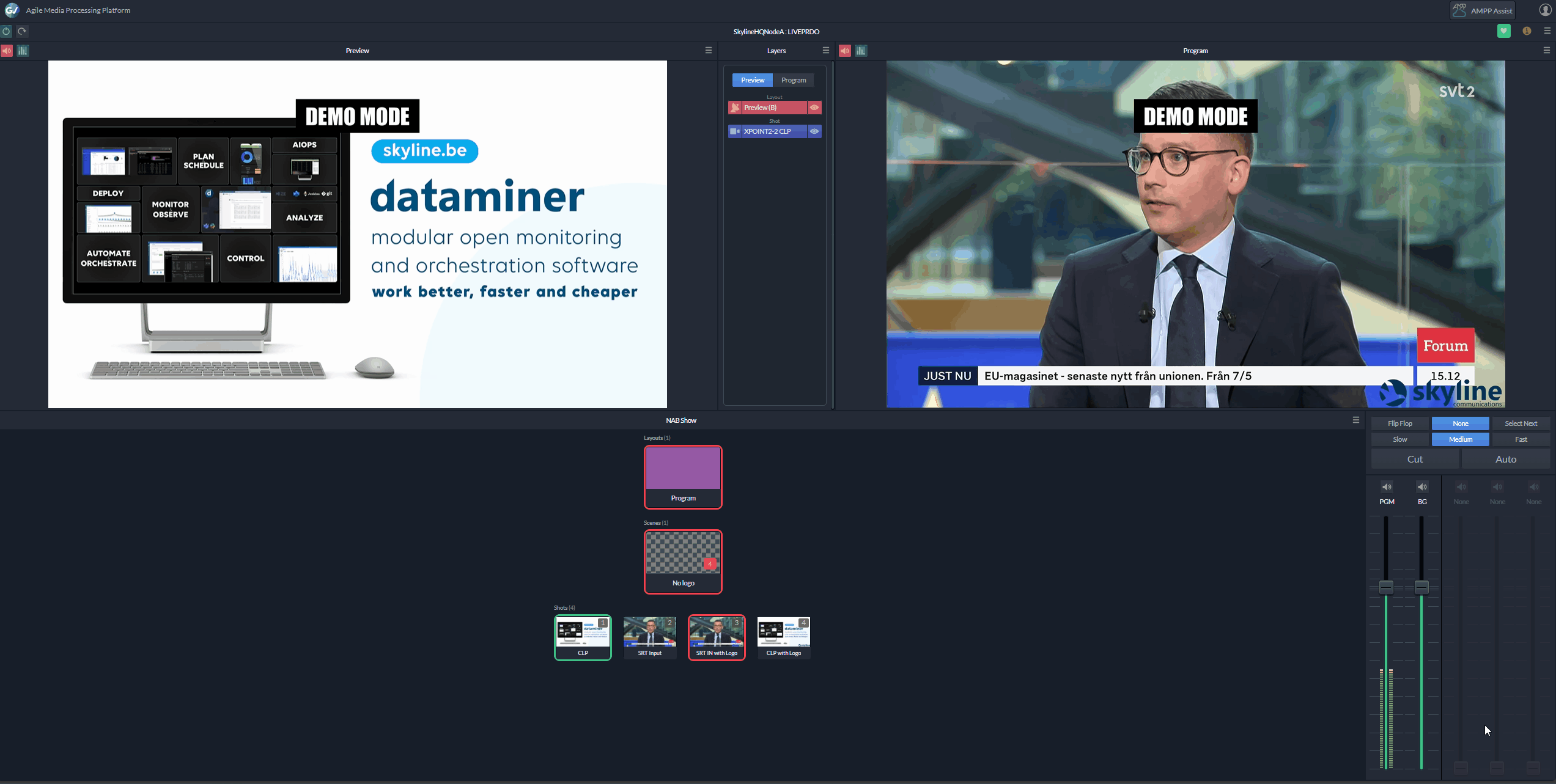The width and height of the screenshot is (1556, 784).
Task: Open the Preview panel hamburger menu
Action: 709,51
